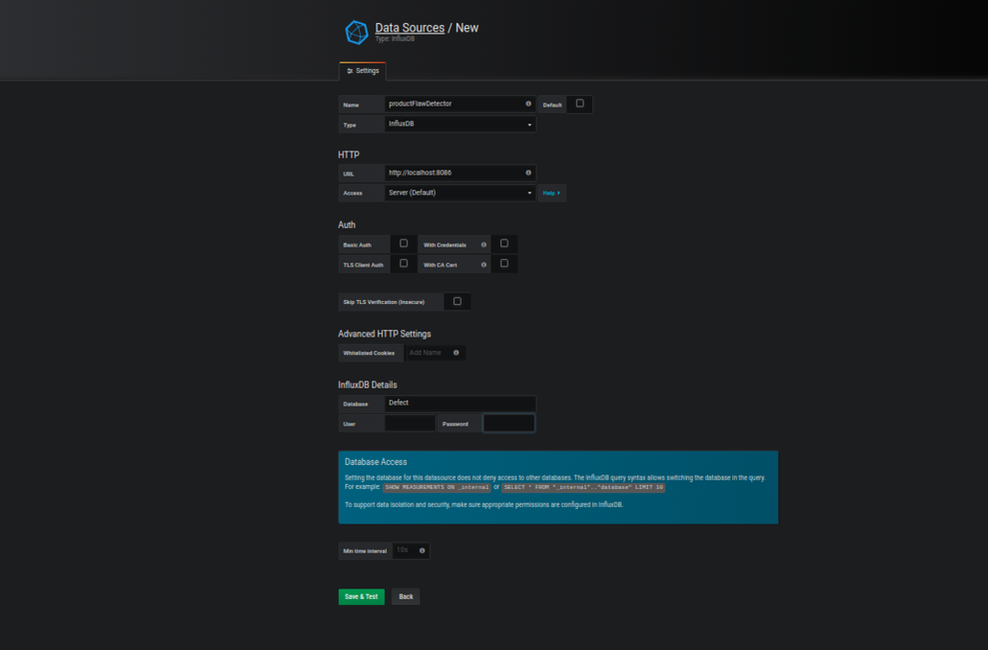Open the Data Sources breadcrumb link

coord(410,28)
